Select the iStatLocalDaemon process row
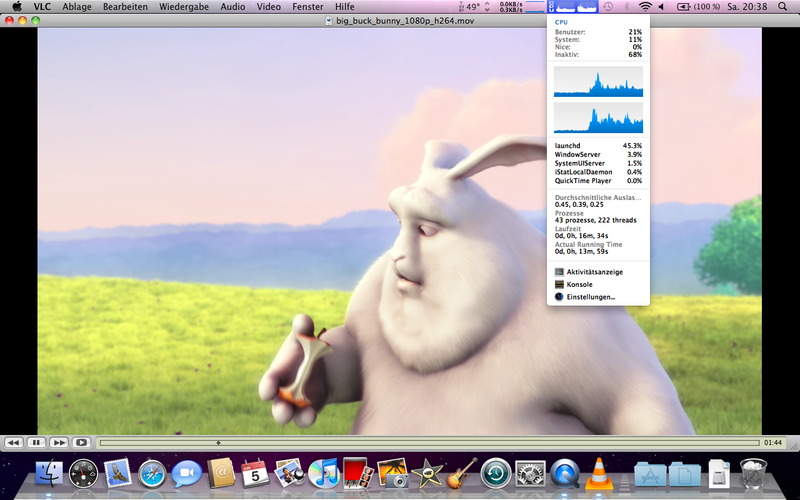The image size is (800, 500). (x=598, y=172)
